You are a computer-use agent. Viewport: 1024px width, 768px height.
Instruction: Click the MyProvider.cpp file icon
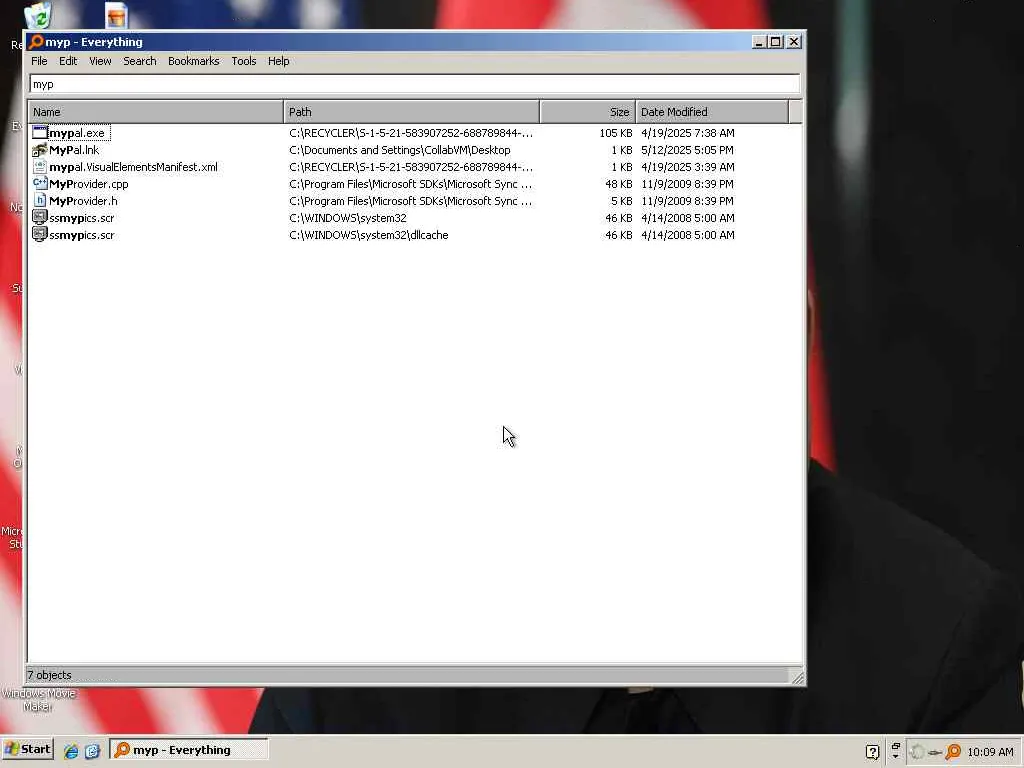40,184
